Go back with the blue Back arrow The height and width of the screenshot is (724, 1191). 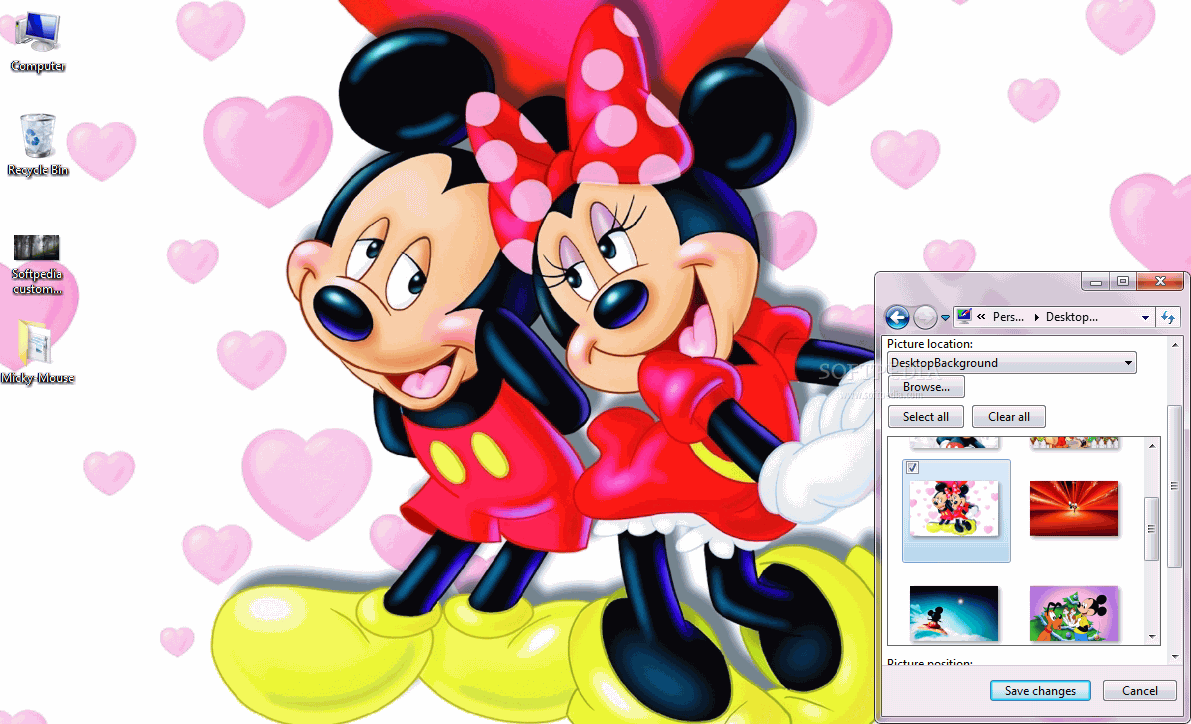coord(897,318)
